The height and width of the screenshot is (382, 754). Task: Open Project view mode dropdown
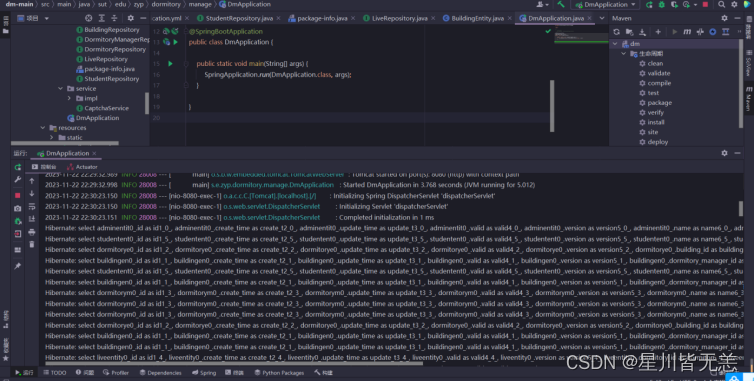tap(47, 18)
